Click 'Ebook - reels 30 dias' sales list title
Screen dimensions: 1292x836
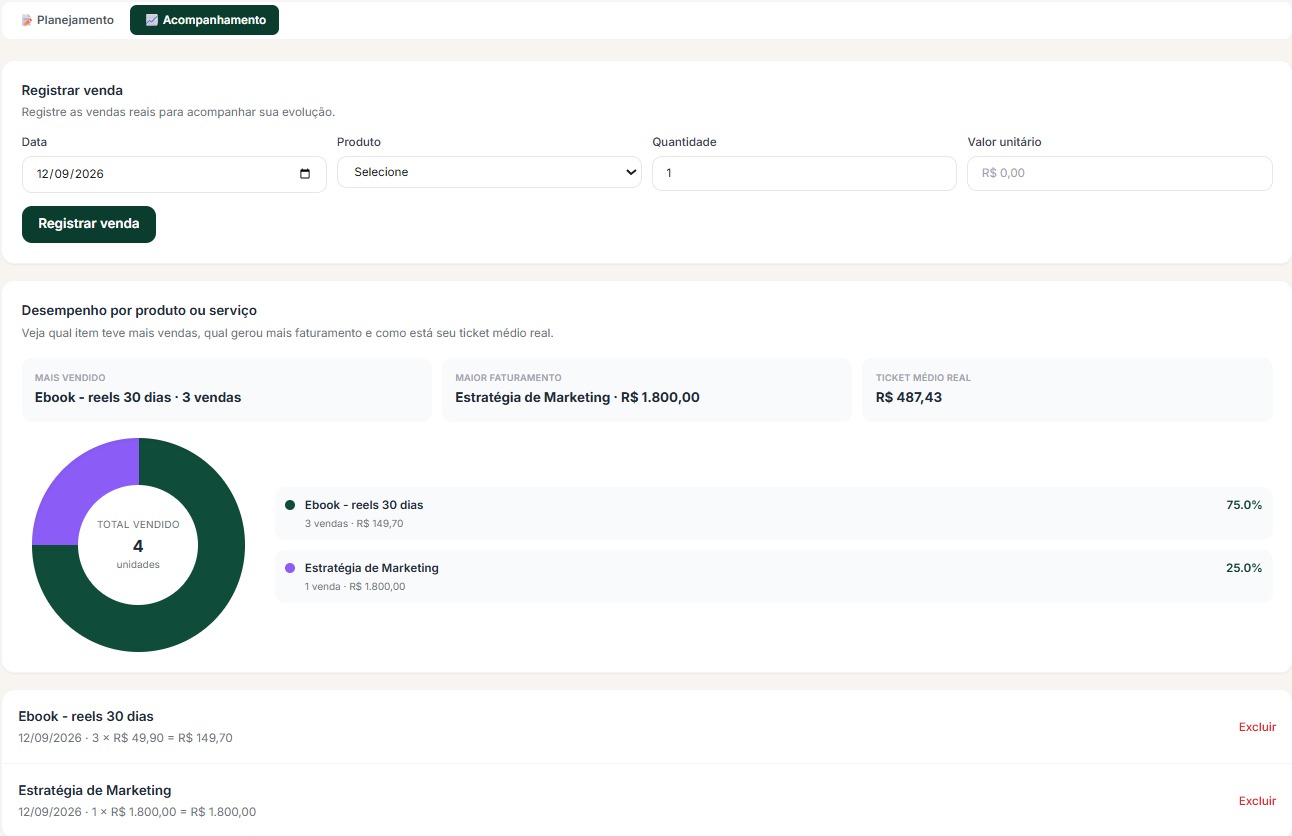coord(86,716)
